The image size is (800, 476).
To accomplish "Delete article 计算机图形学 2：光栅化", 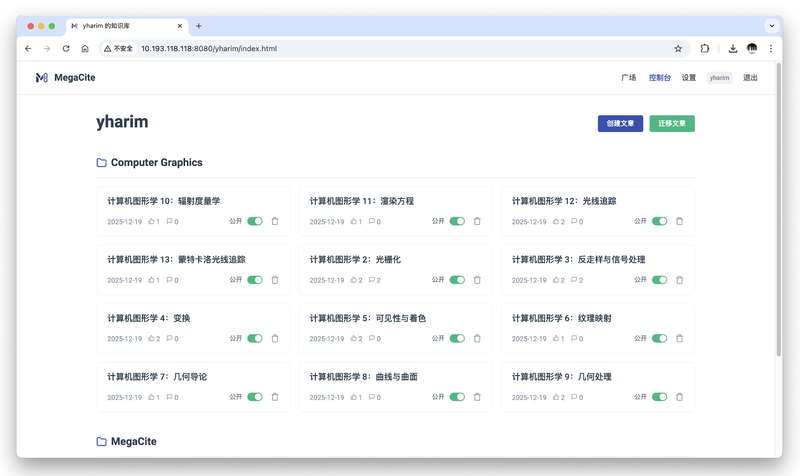I will click(477, 280).
